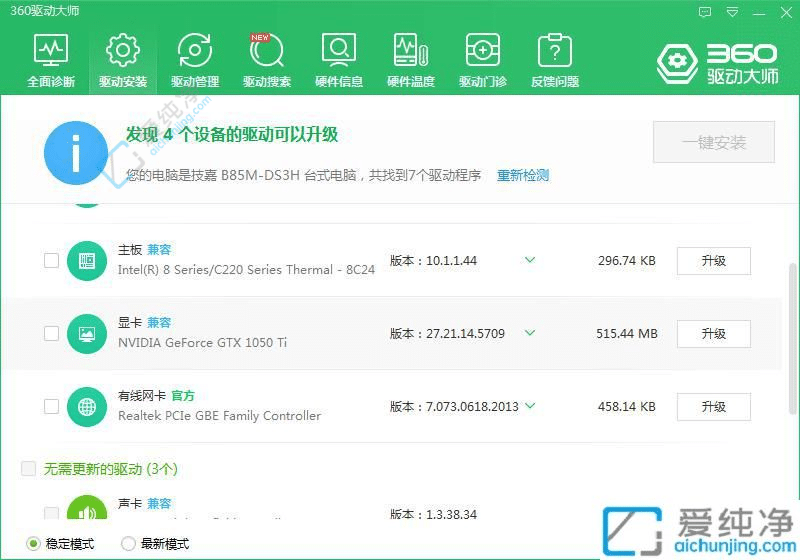Screen dimensions: 800x560
Task: Expand version dropdown for 27.21.14.5709
Action: (530, 333)
